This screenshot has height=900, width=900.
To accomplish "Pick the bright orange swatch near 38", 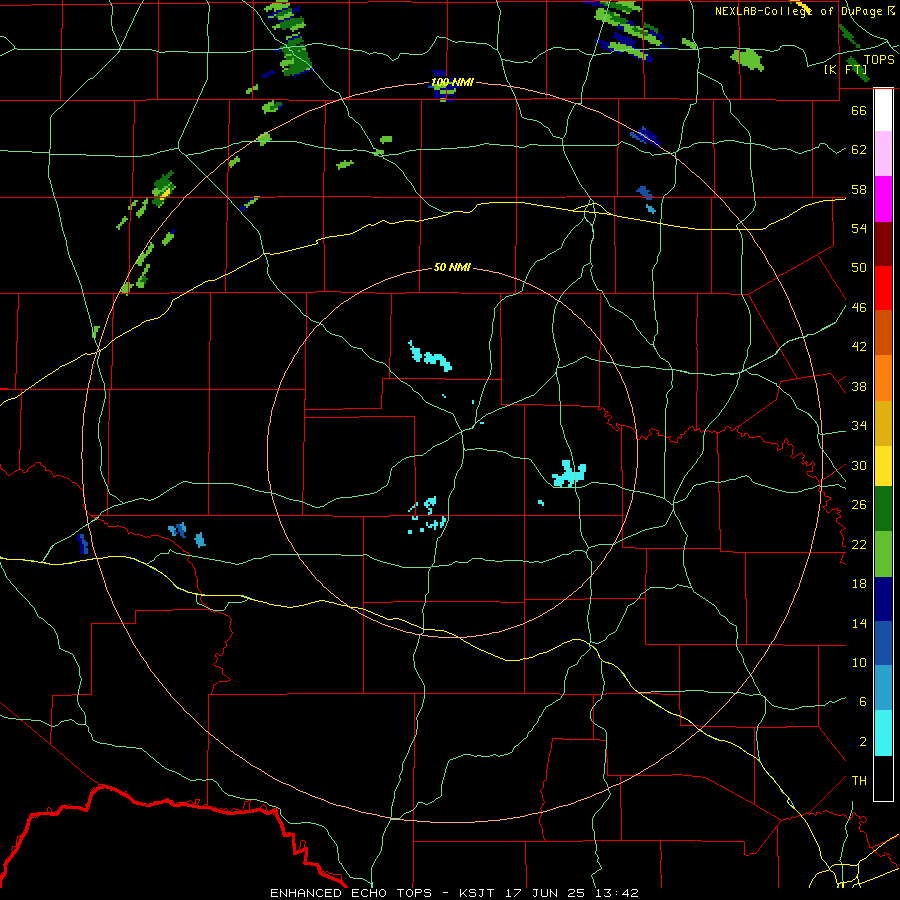I will coord(883,378).
